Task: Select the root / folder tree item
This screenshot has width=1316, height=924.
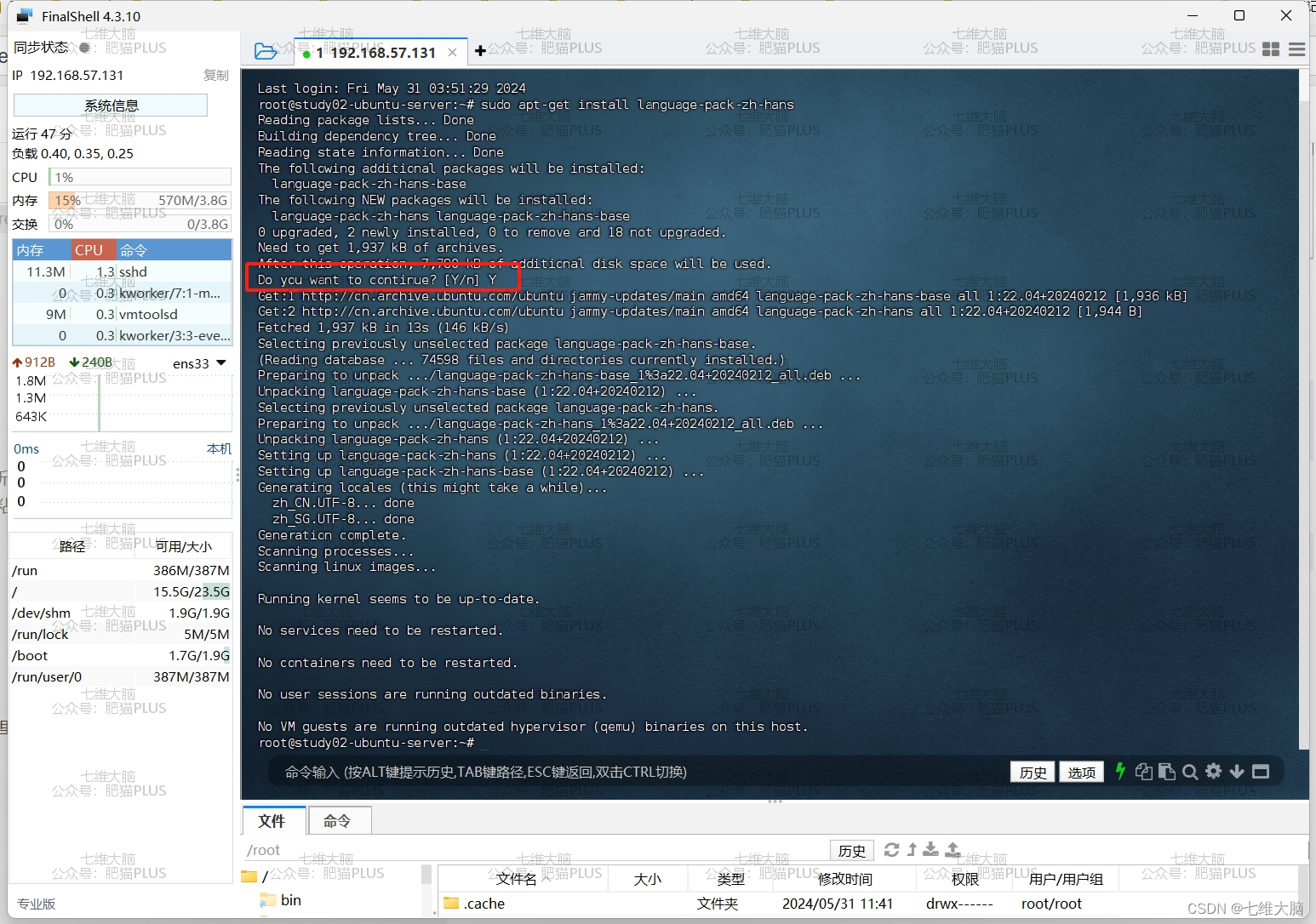Action: click(x=255, y=876)
